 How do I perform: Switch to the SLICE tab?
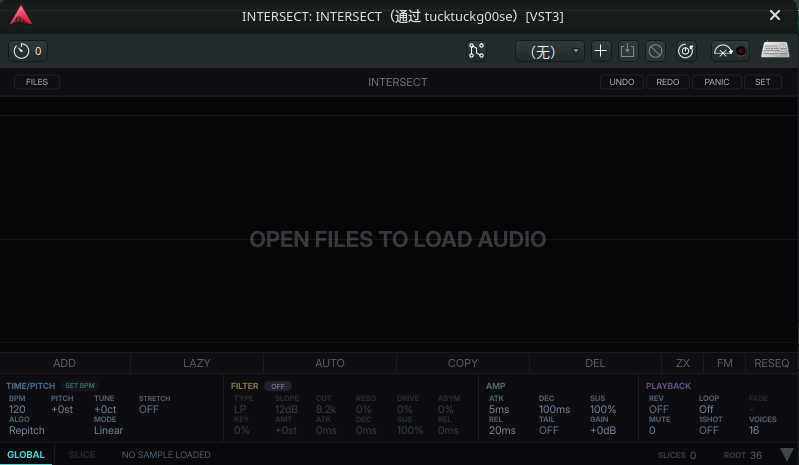82,454
